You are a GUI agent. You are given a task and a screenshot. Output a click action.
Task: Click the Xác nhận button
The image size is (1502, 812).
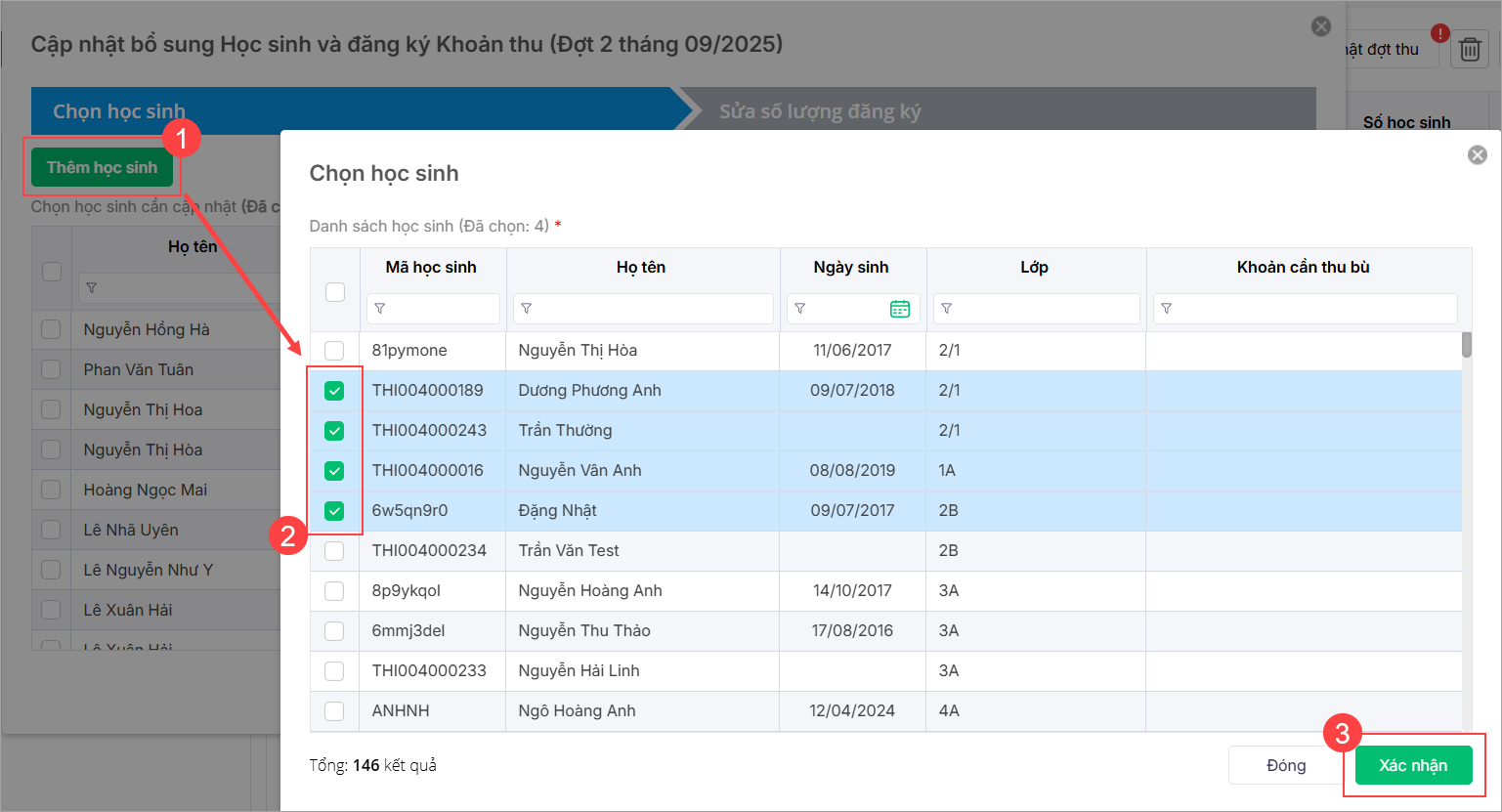click(1413, 765)
